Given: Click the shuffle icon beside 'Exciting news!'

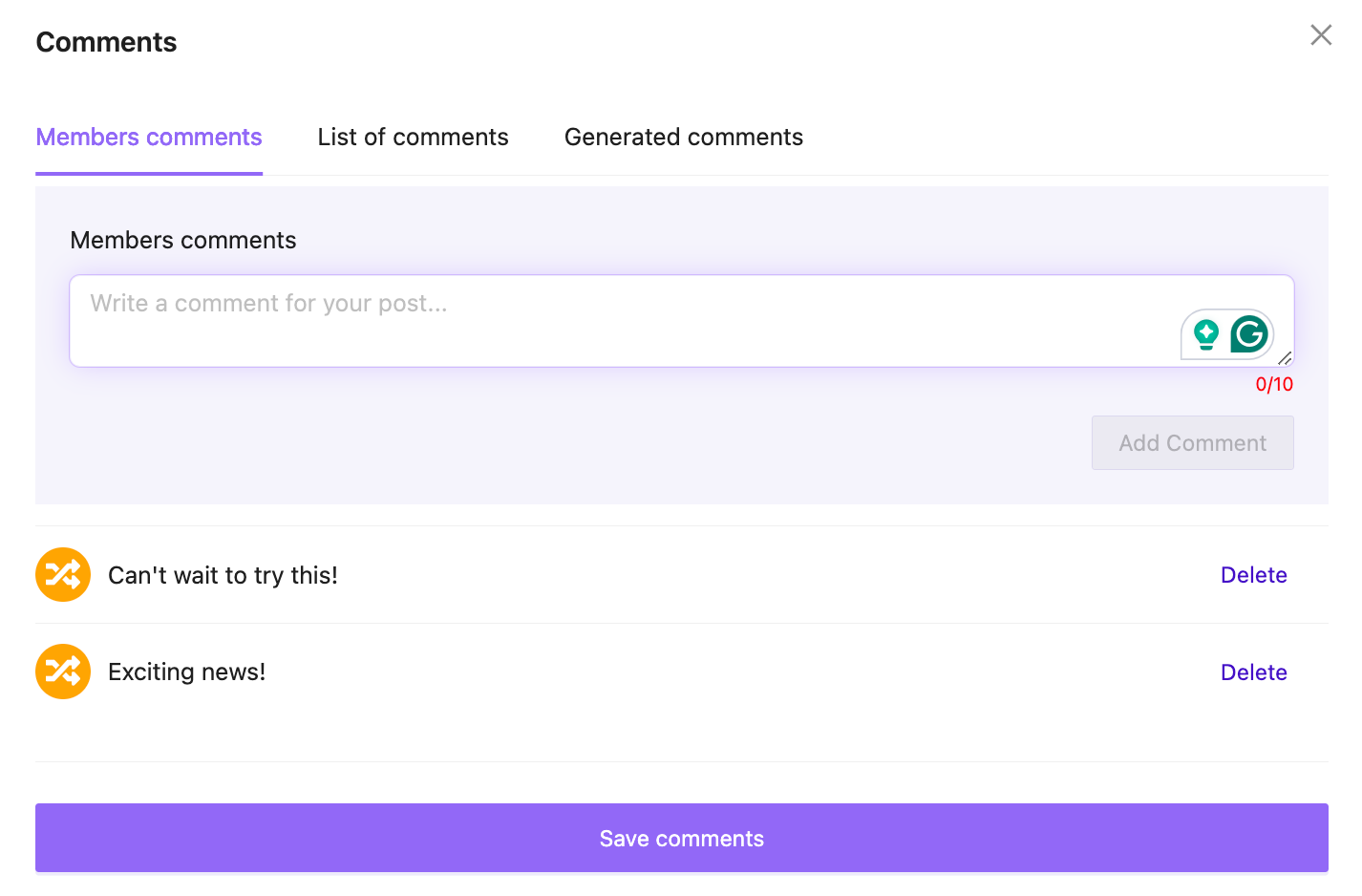Looking at the screenshot, I should [62, 672].
